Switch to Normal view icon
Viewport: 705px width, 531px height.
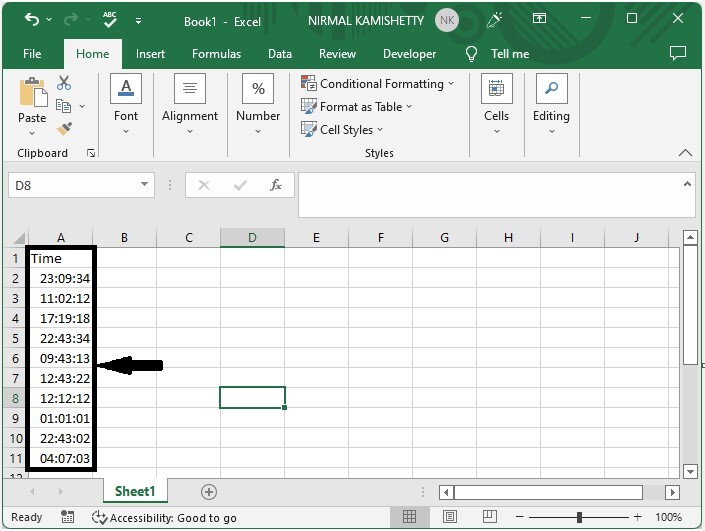409,517
